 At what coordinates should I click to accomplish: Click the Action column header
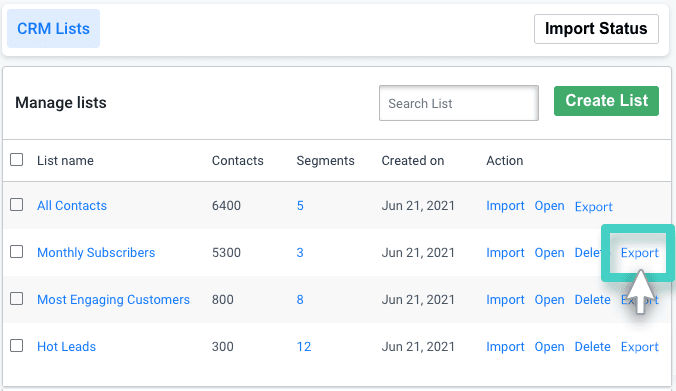[x=505, y=161]
